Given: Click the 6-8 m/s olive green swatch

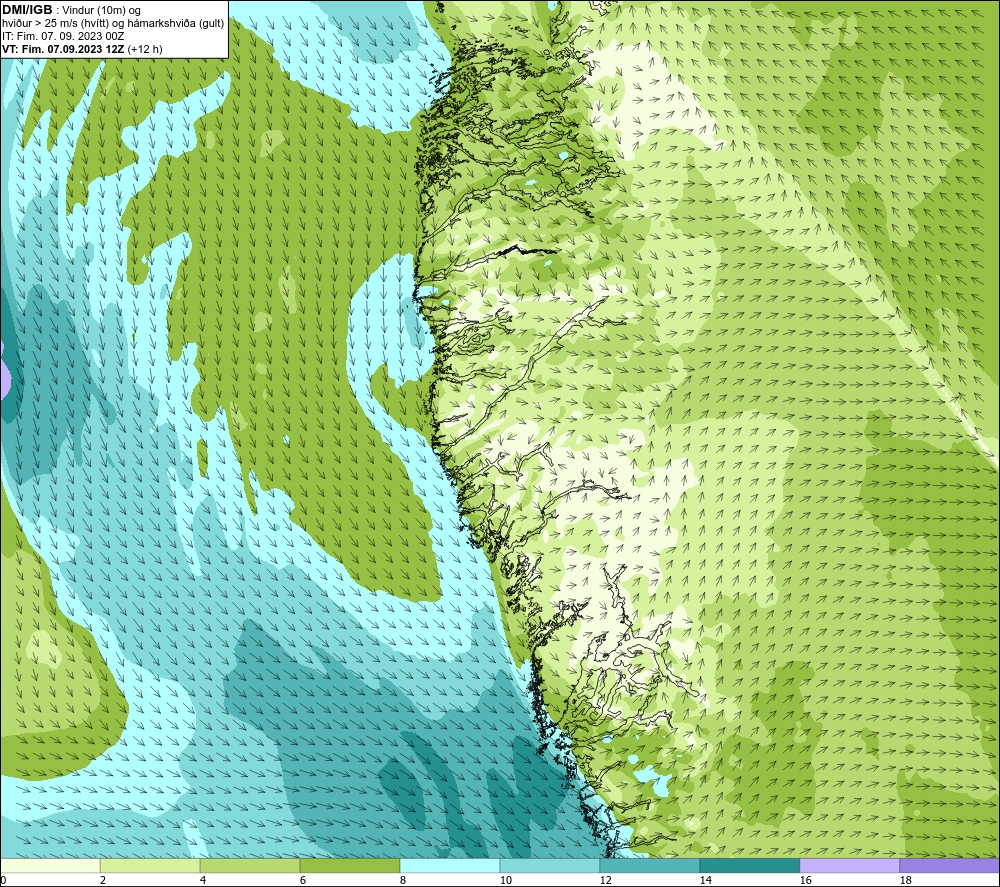Looking at the screenshot, I should [349, 866].
